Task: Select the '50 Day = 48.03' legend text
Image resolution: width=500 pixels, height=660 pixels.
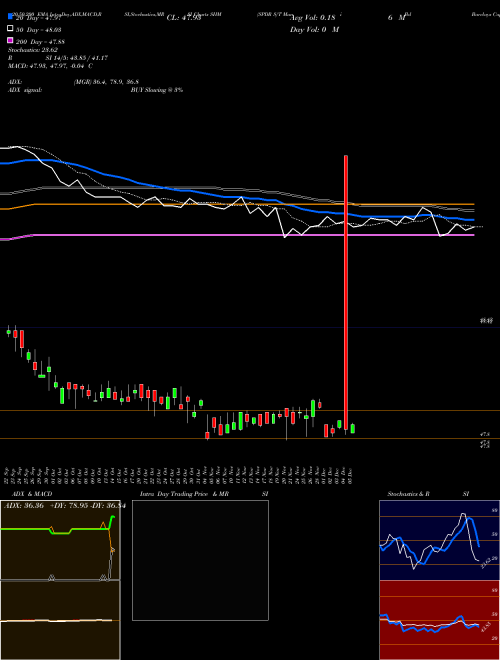Action: point(38,30)
